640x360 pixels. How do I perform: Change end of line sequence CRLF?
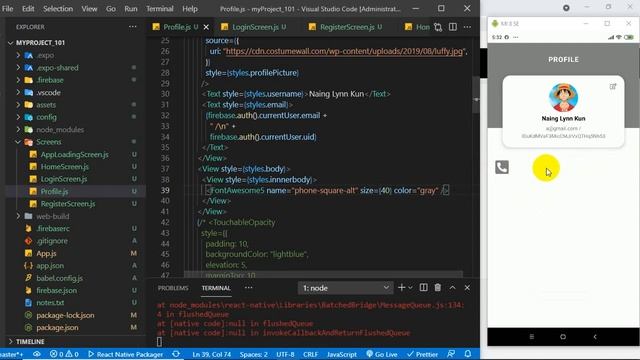click(310, 354)
